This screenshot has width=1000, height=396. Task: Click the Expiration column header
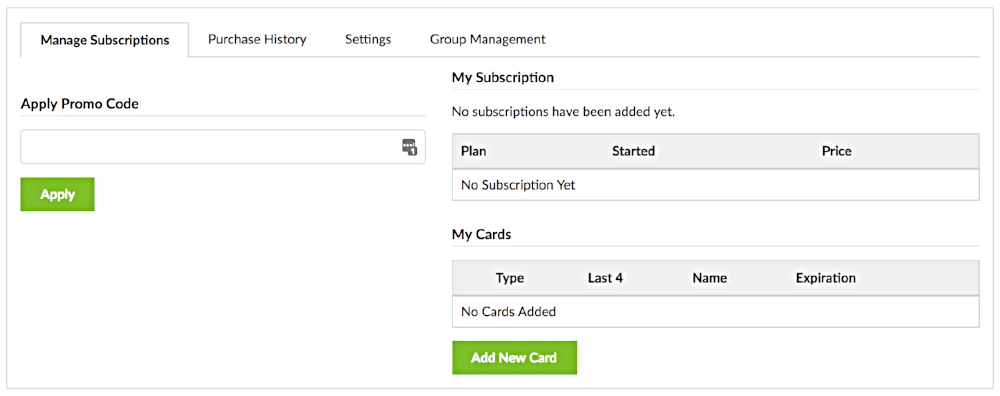pyautogui.click(x=826, y=278)
